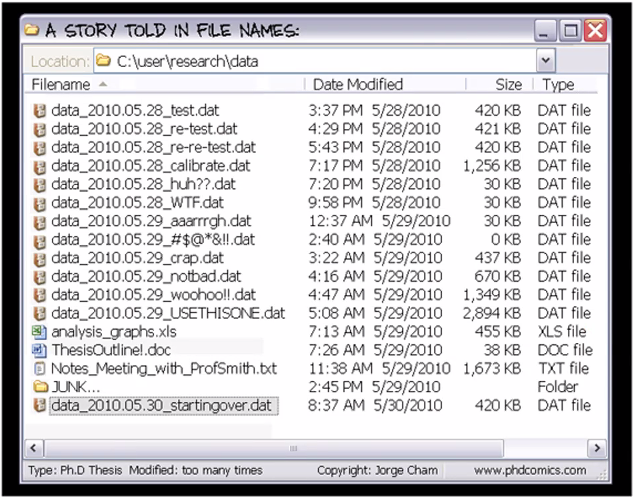Click the 0 KB size value
This screenshot has height=497, width=633.
coord(506,240)
